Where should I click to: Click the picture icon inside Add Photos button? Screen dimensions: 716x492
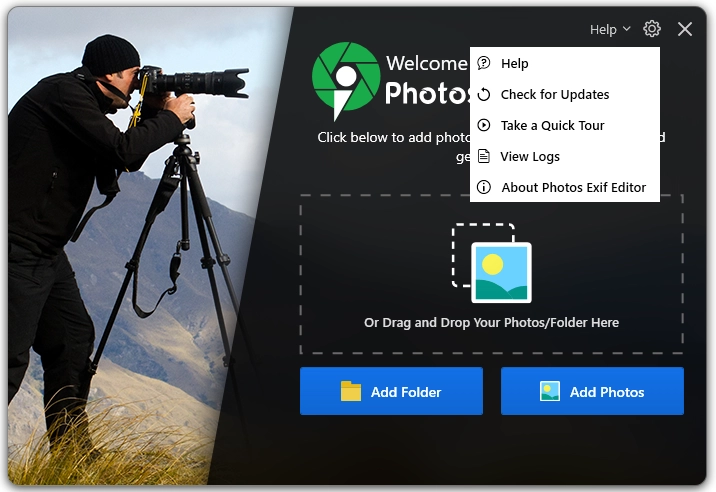550,392
